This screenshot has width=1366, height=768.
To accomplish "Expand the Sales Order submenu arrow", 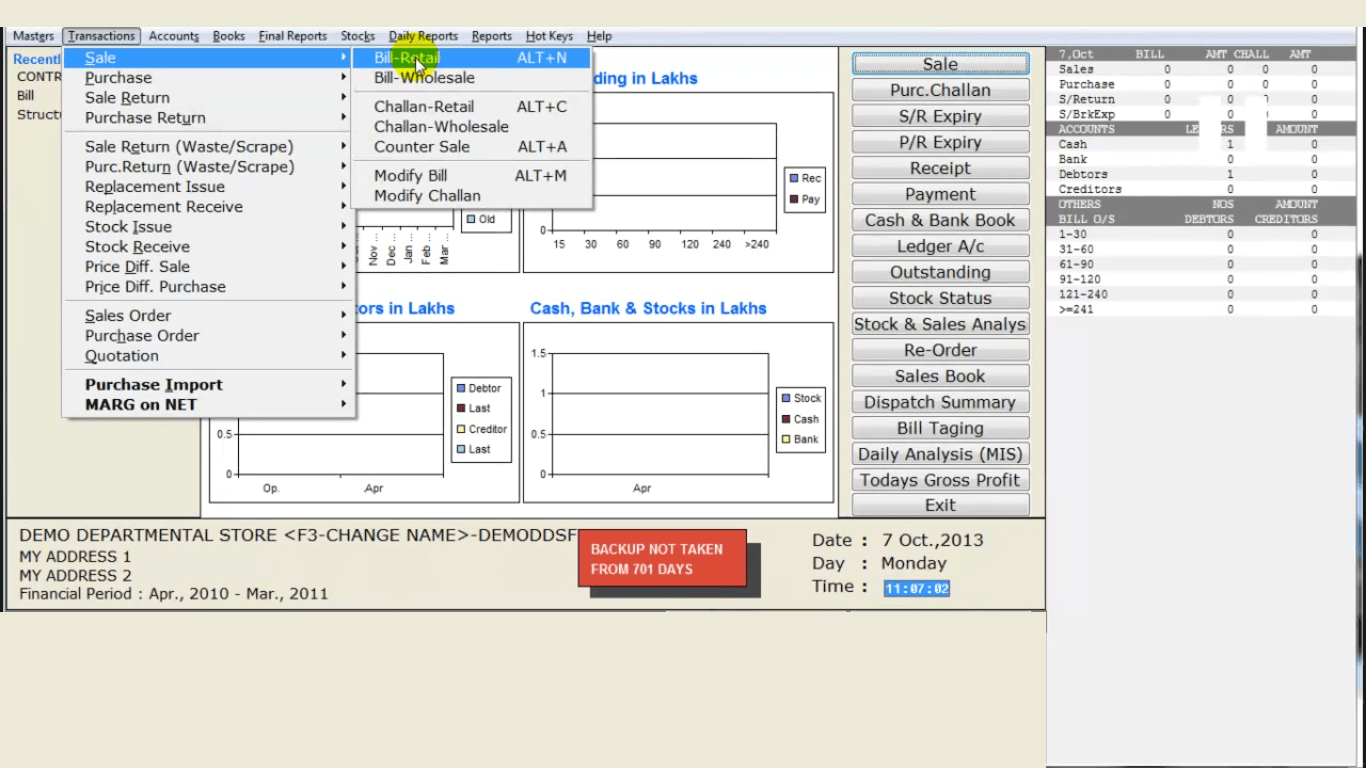I will coord(343,316).
